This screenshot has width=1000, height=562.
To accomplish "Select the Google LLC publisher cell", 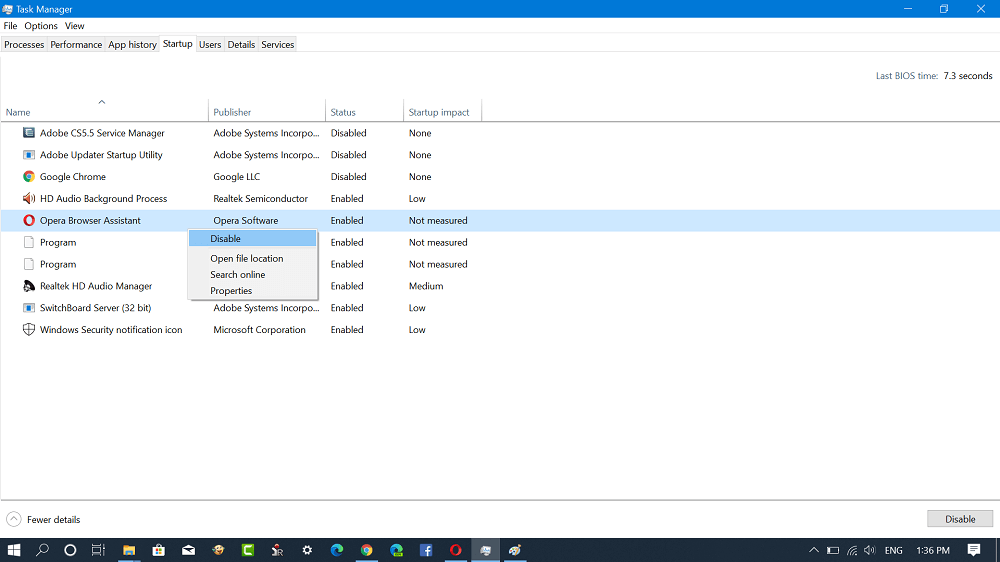I will point(237,177).
